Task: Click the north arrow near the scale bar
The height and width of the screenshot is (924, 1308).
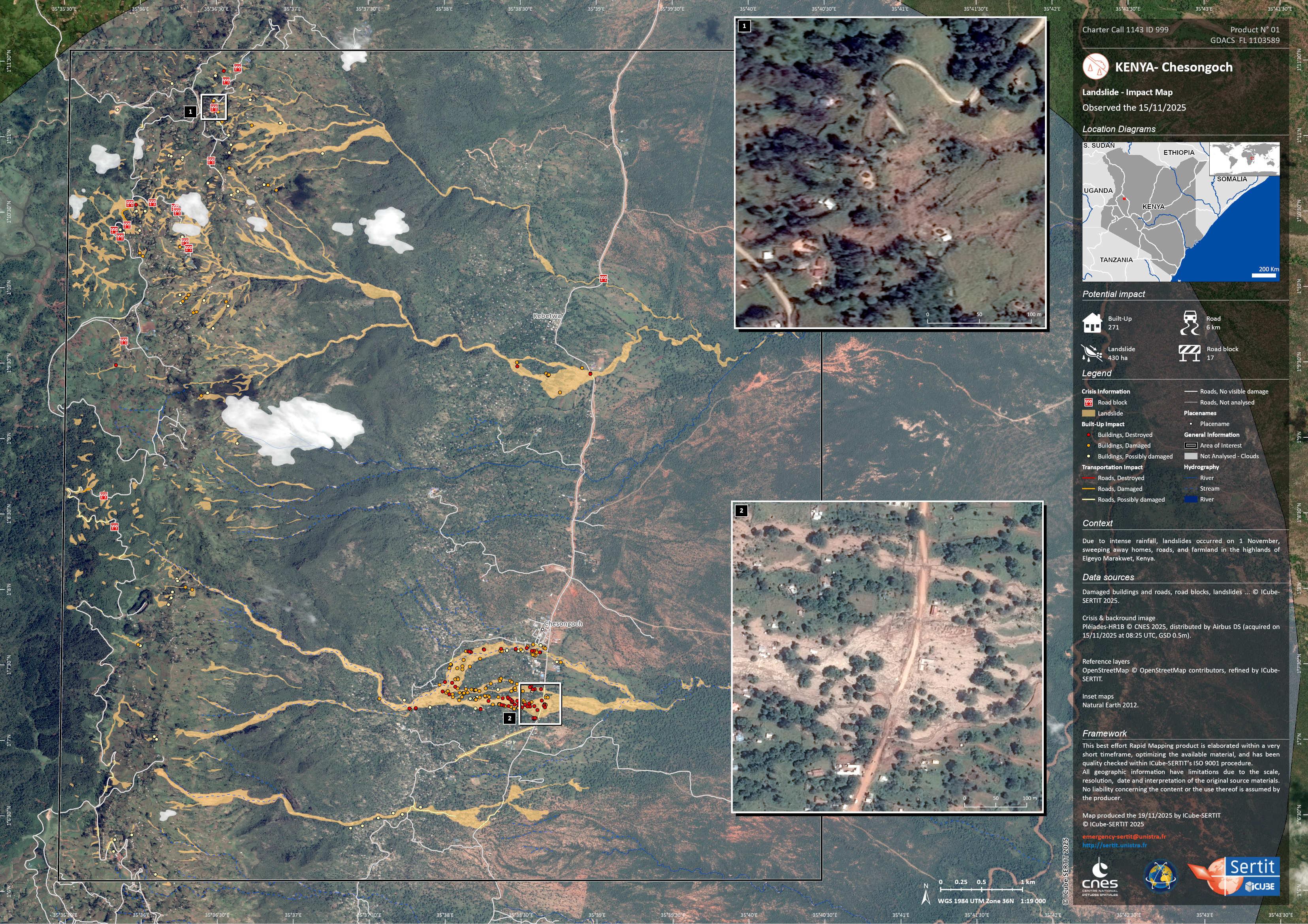Action: tap(926, 897)
